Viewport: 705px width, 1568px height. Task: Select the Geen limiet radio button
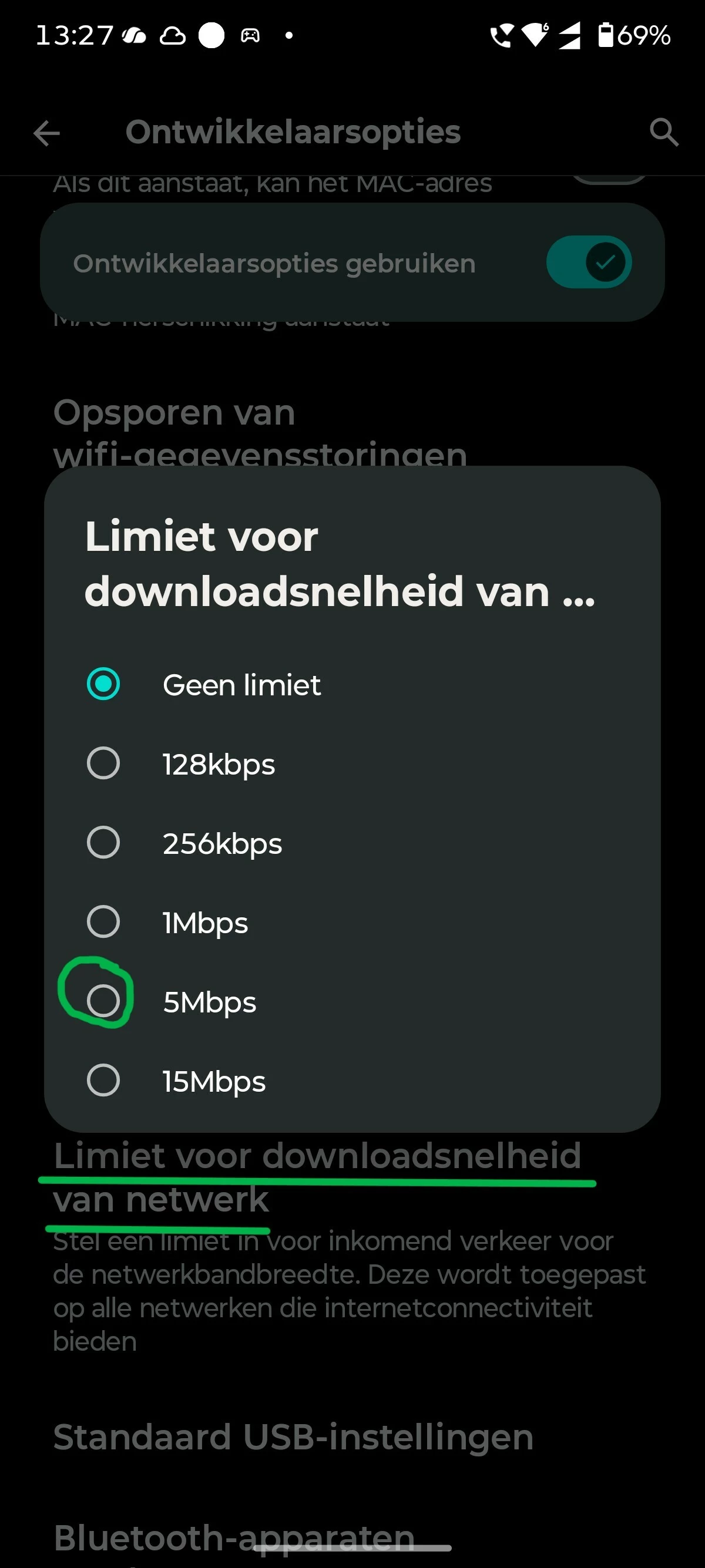[103, 684]
